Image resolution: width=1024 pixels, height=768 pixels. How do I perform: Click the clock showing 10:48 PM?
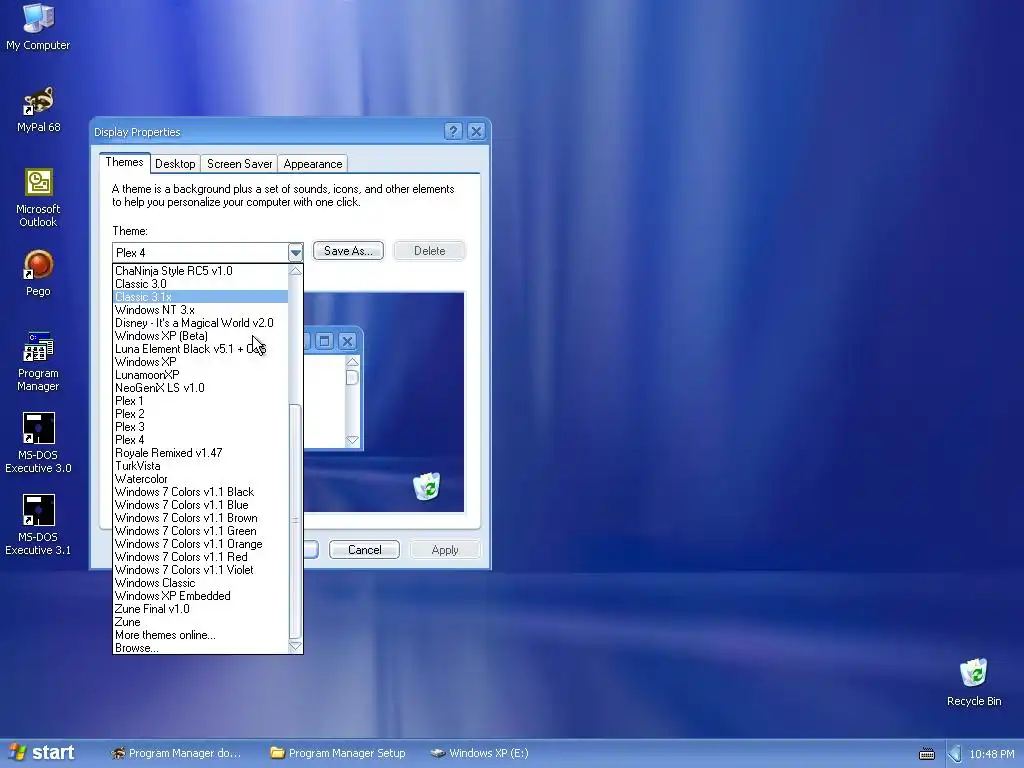click(x=991, y=754)
